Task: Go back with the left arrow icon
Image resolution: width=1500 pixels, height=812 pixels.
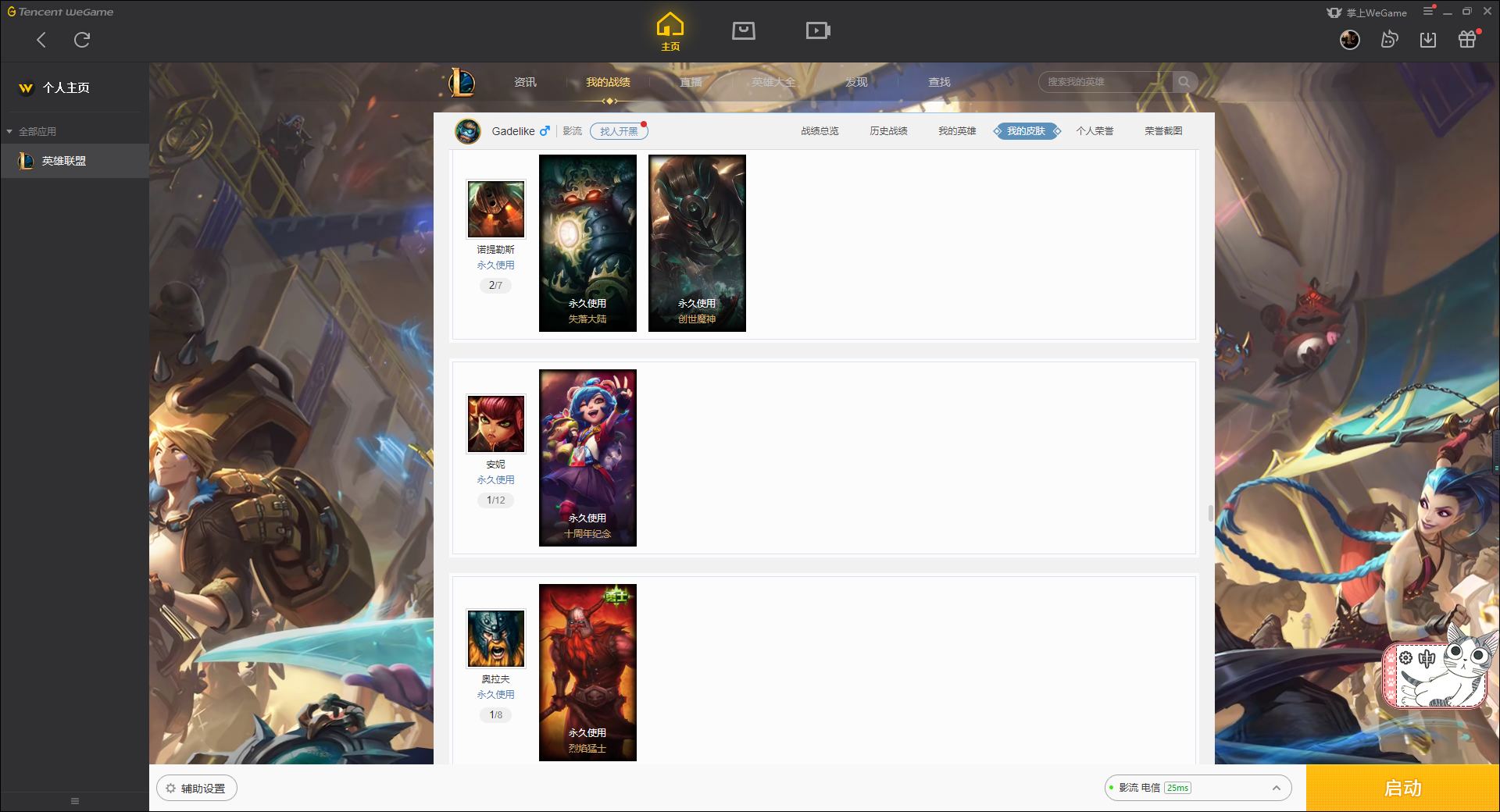Action: [41, 40]
